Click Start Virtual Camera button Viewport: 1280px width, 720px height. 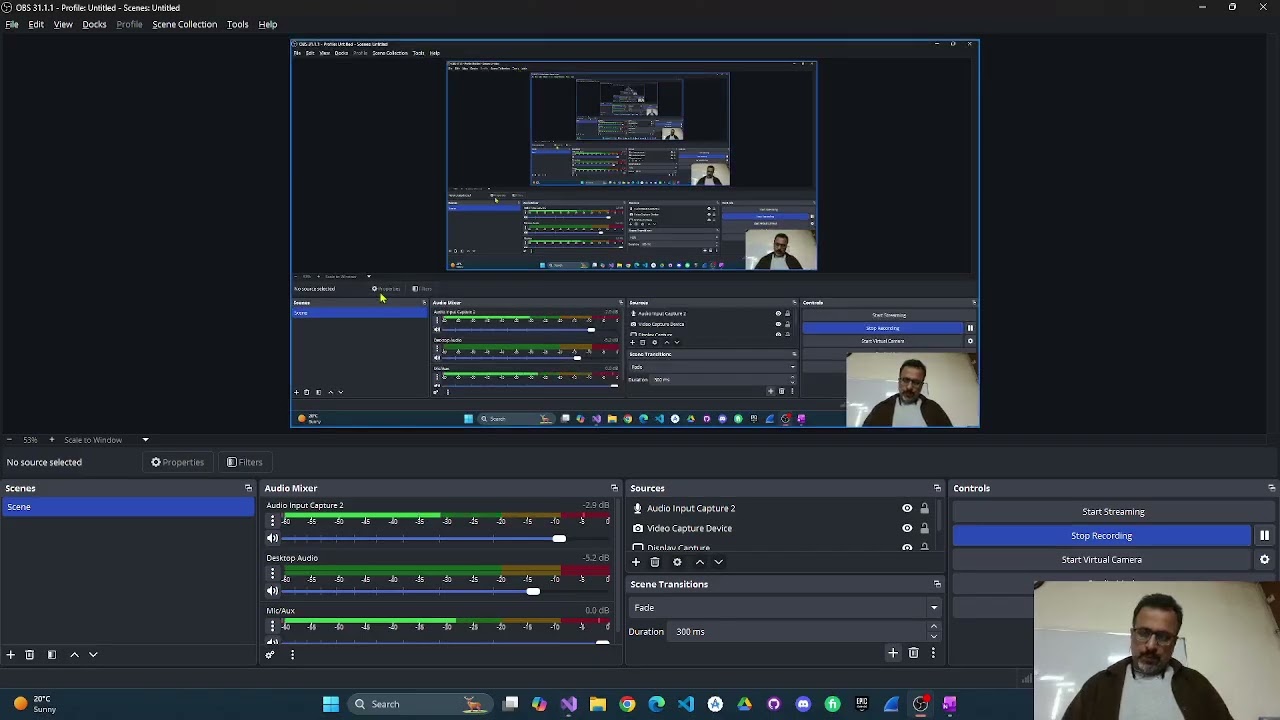[1101, 560]
